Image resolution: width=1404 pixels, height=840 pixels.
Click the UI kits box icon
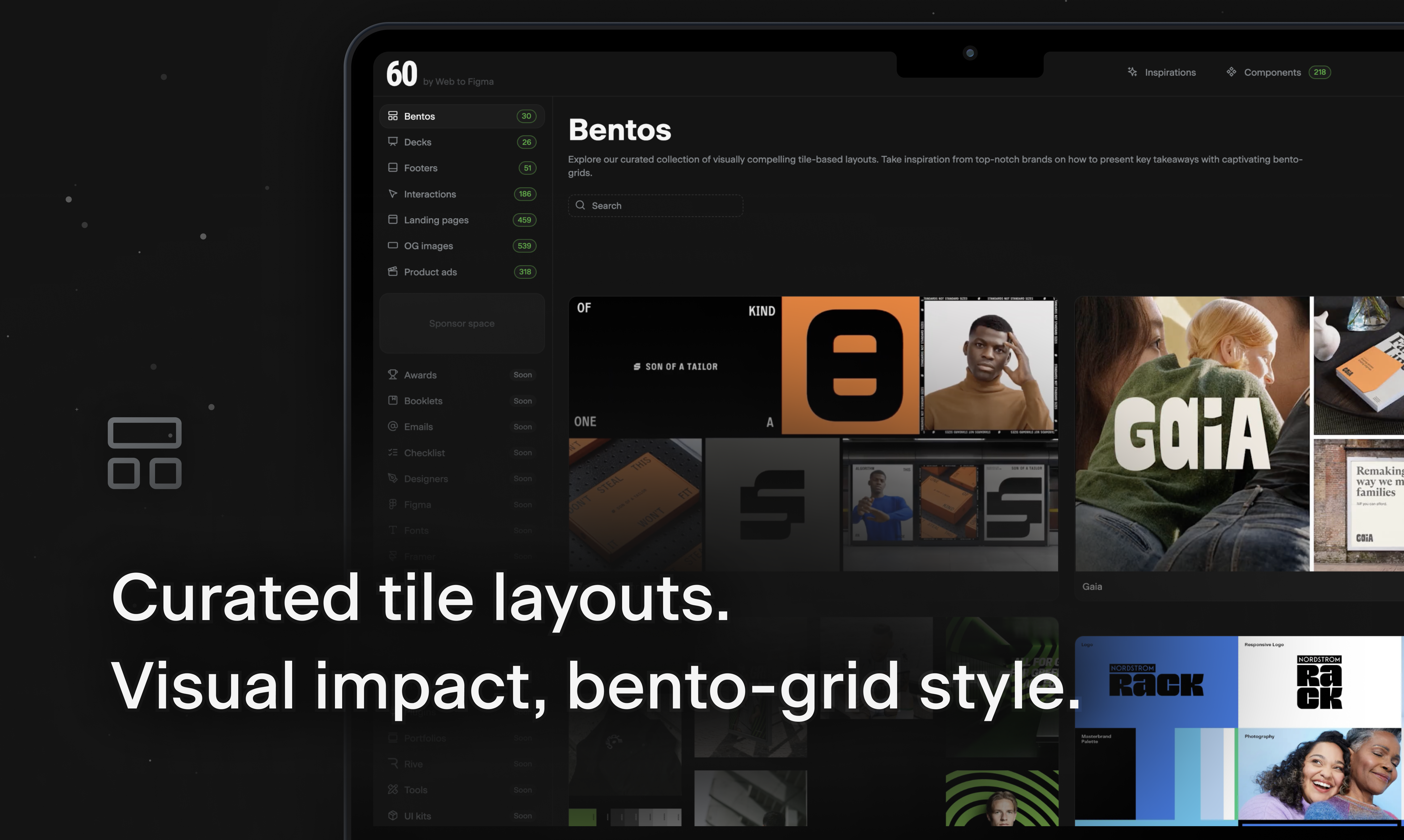[392, 816]
